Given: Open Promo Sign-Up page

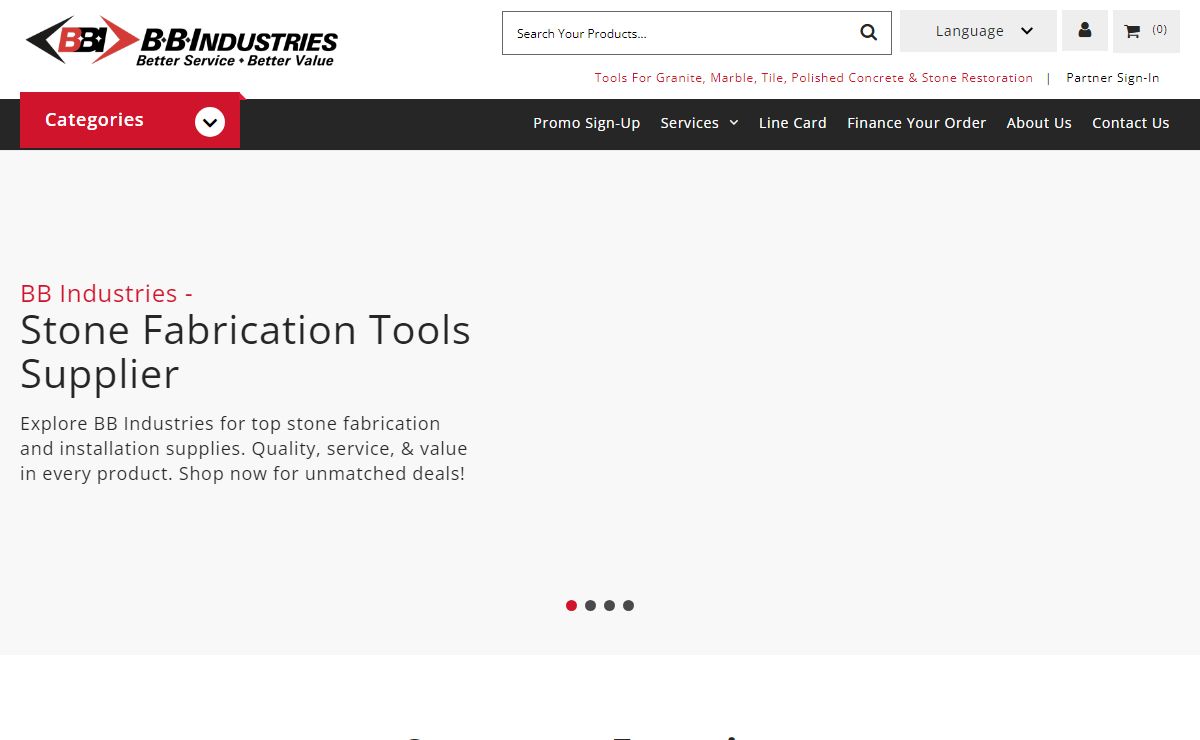Looking at the screenshot, I should pos(586,123).
